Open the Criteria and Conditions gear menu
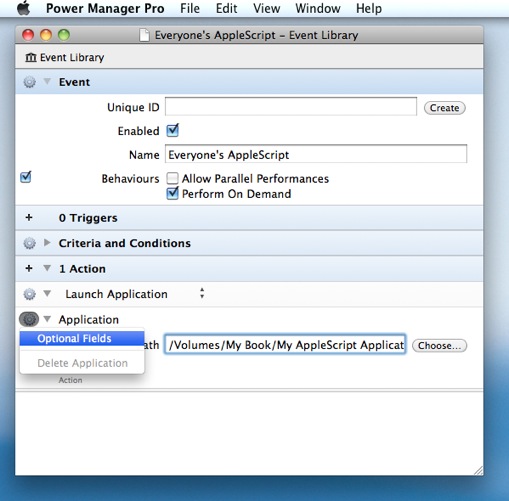 pos(29,243)
